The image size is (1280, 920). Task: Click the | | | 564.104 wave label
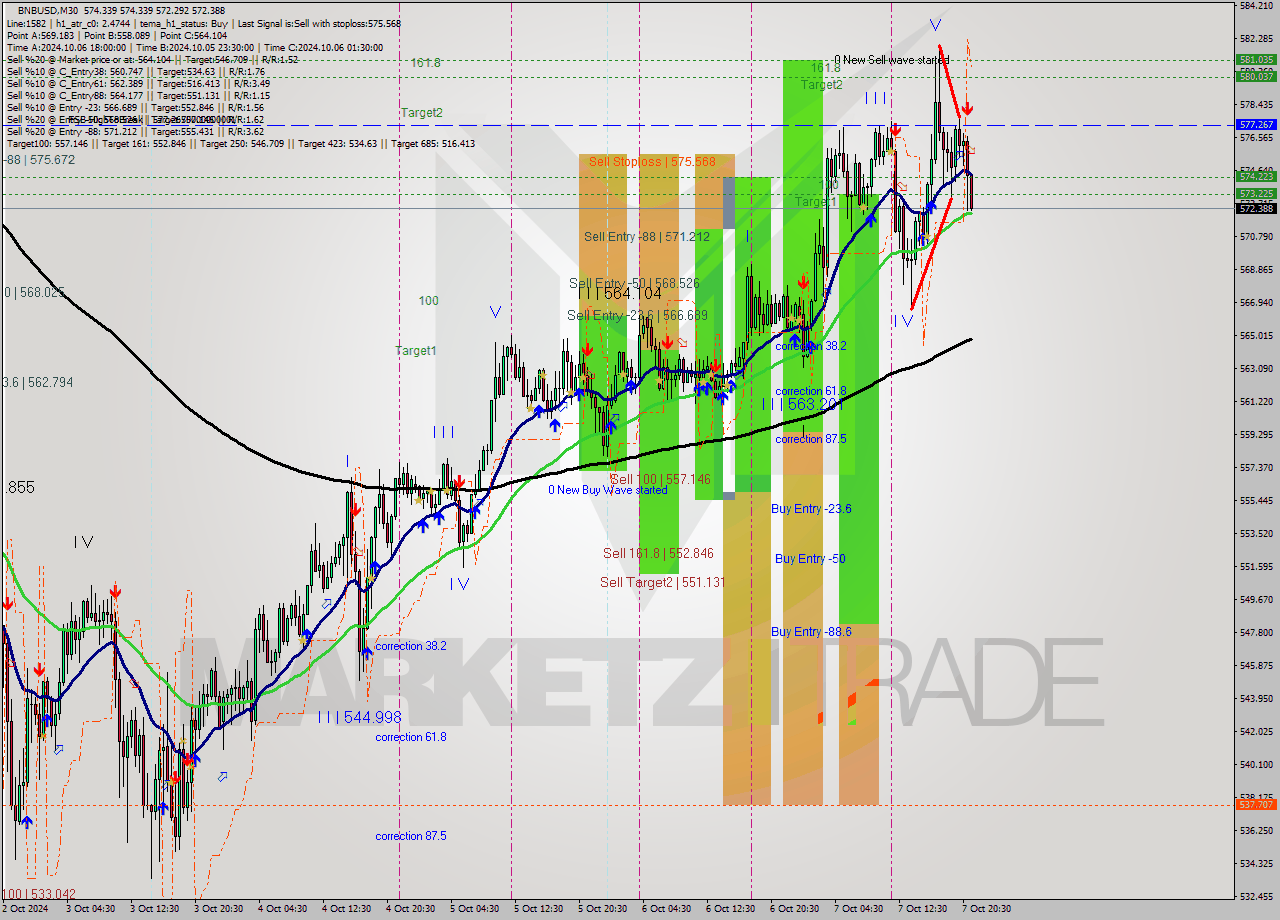(620, 293)
